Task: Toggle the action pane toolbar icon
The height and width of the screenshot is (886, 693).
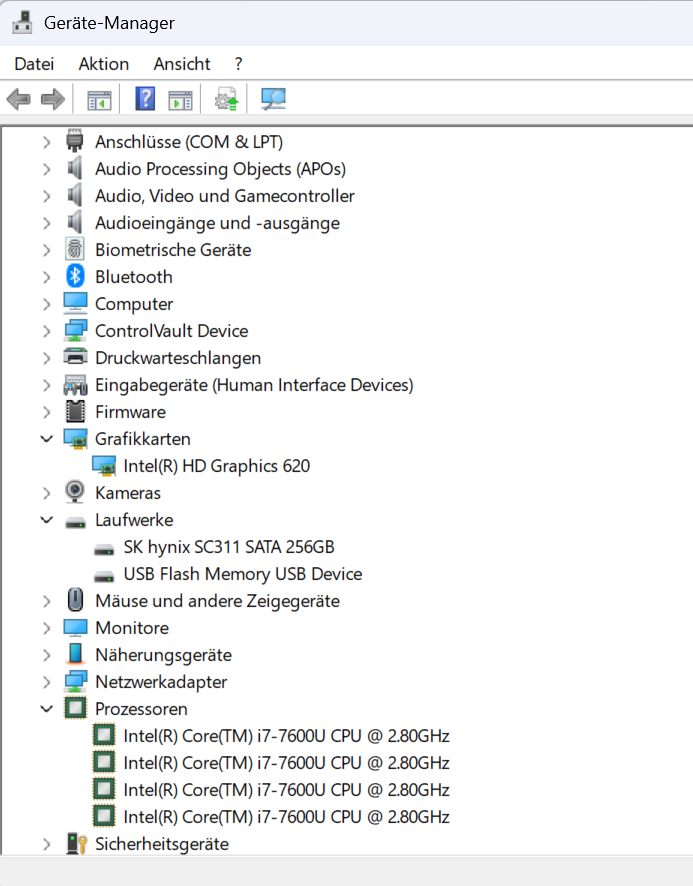Action: 180,100
